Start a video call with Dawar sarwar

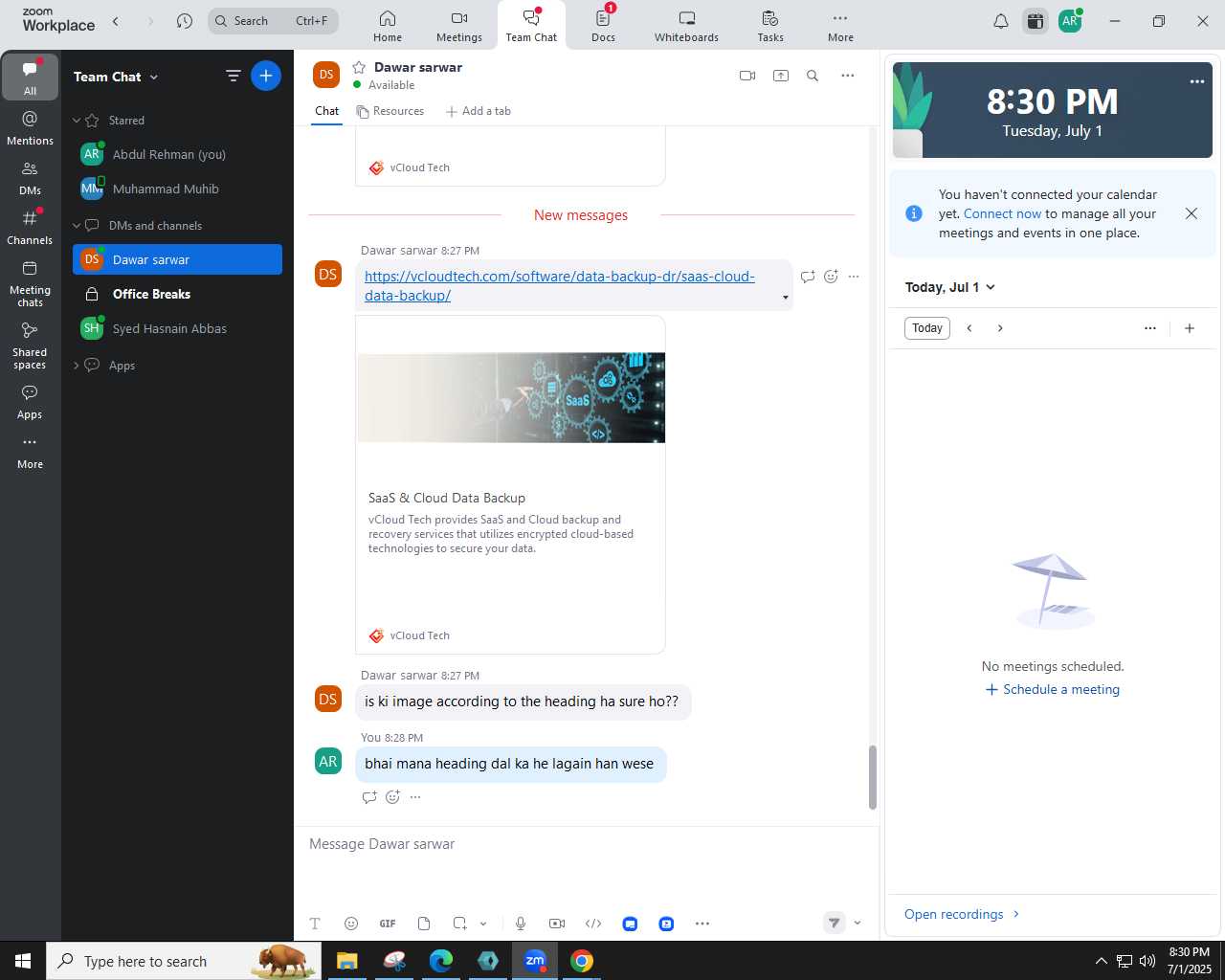pos(747,76)
